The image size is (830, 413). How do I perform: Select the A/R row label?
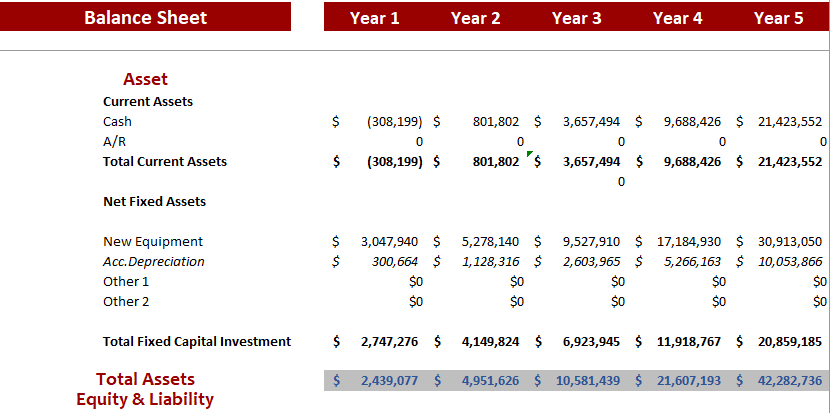pos(114,142)
